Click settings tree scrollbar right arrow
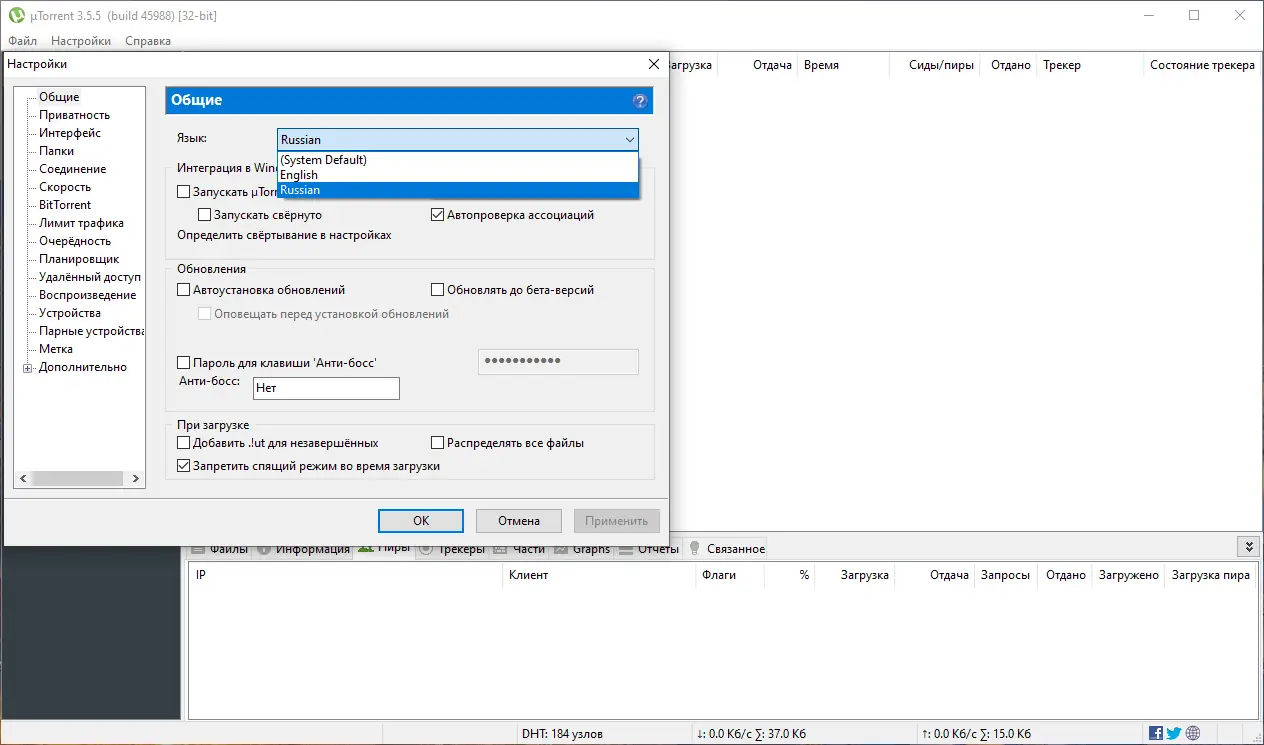This screenshot has width=1264, height=745. 136,479
